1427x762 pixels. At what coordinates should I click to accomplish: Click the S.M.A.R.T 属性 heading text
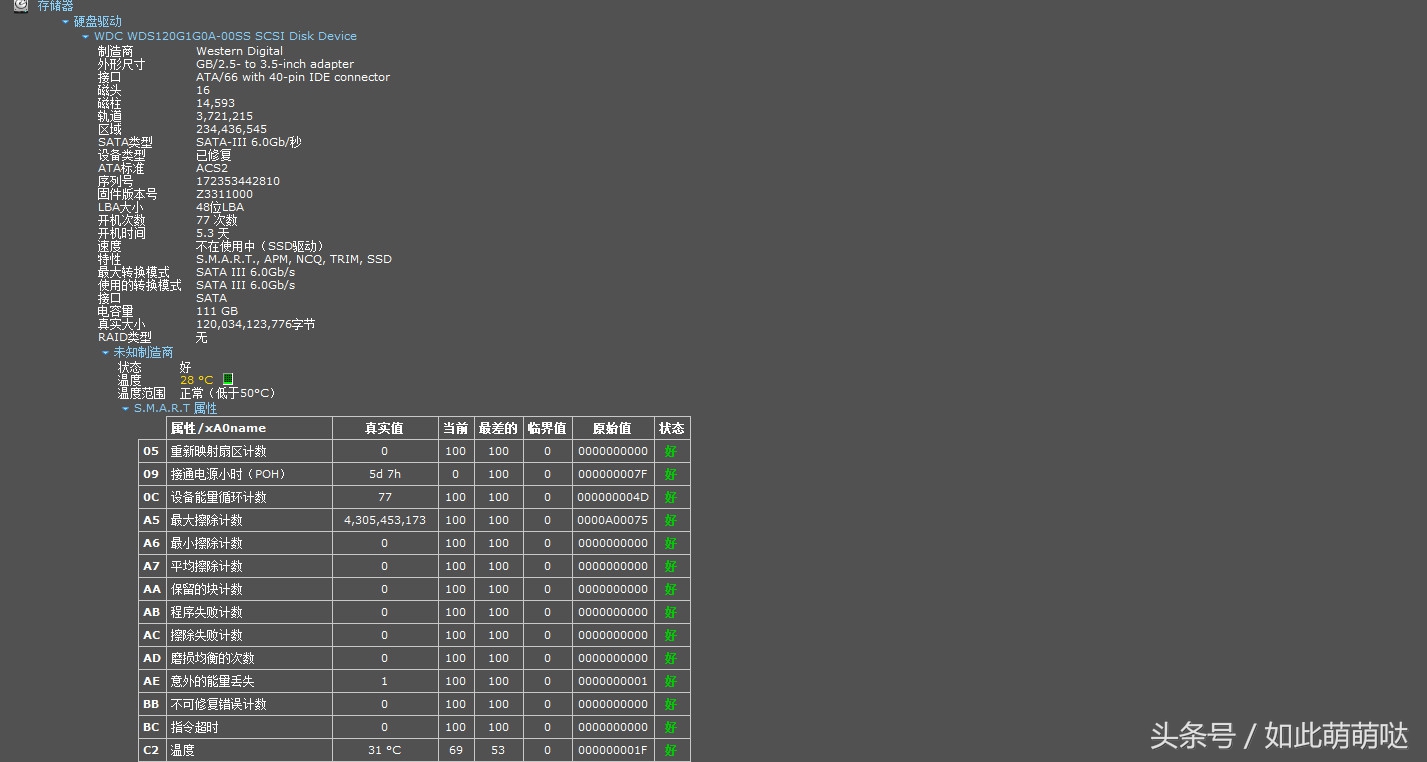tap(175, 408)
